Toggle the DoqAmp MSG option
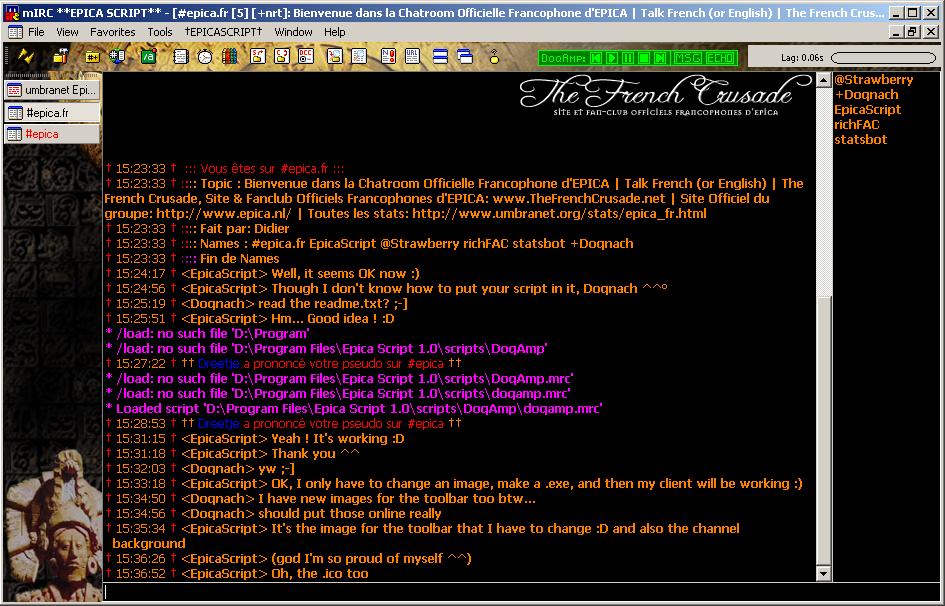 pos(687,58)
